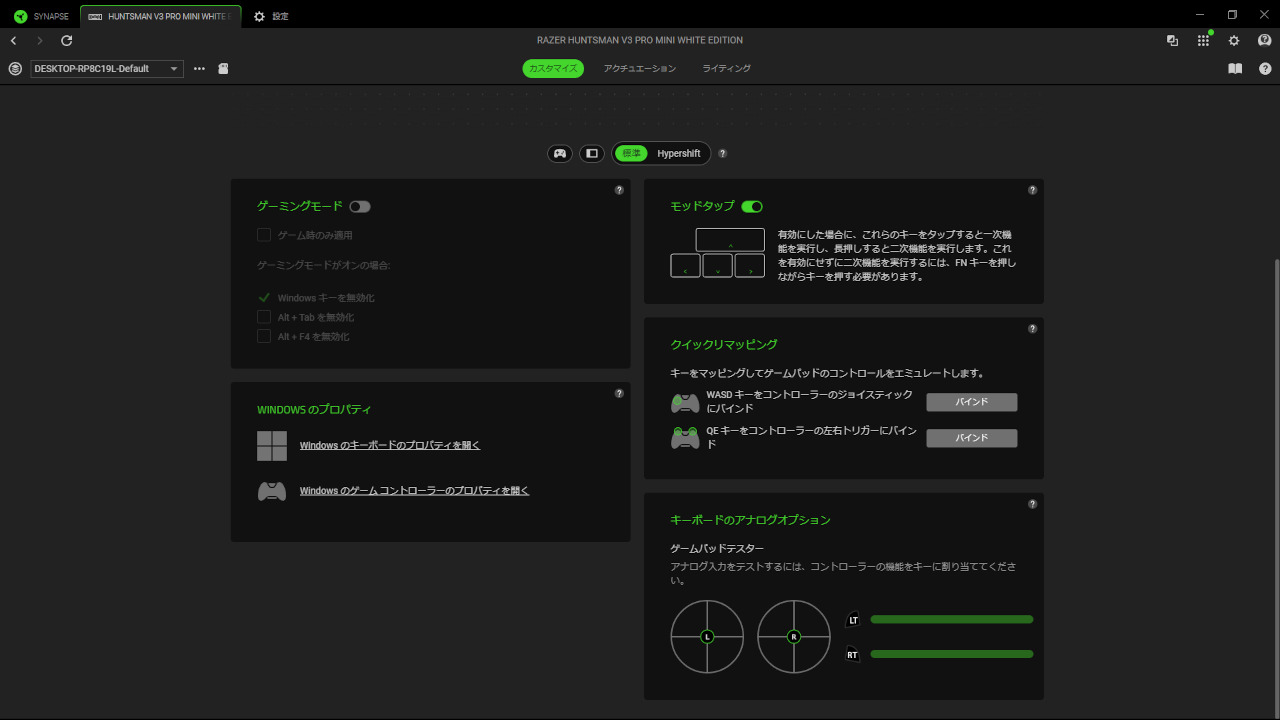This screenshot has width=1280, height=720.
Task: Click the refresh icon in the top bar
Action: [67, 41]
